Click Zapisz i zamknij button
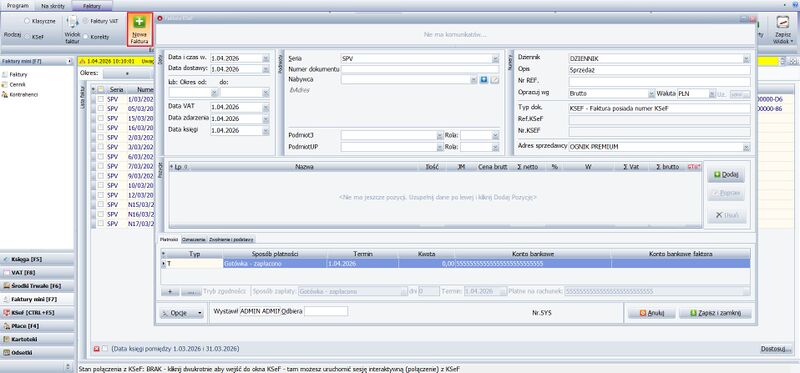800x373 pixels. point(715,313)
